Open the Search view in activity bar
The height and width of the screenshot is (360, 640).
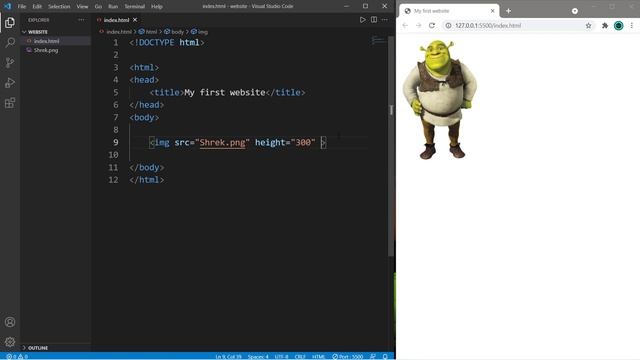click(x=10, y=42)
